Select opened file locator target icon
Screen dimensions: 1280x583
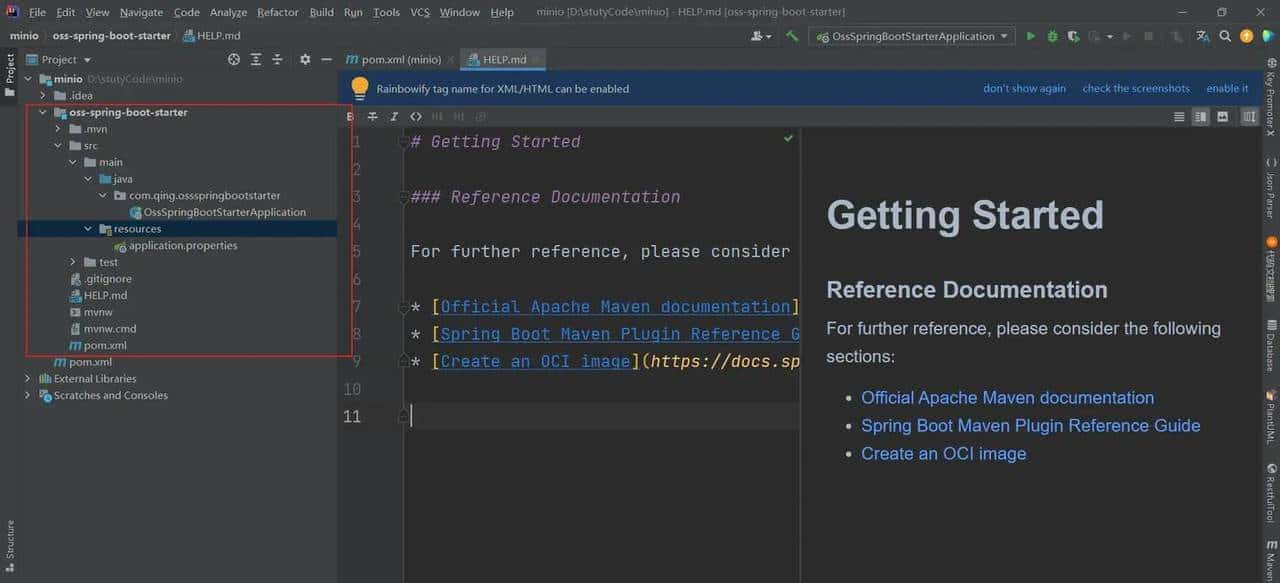(x=234, y=60)
